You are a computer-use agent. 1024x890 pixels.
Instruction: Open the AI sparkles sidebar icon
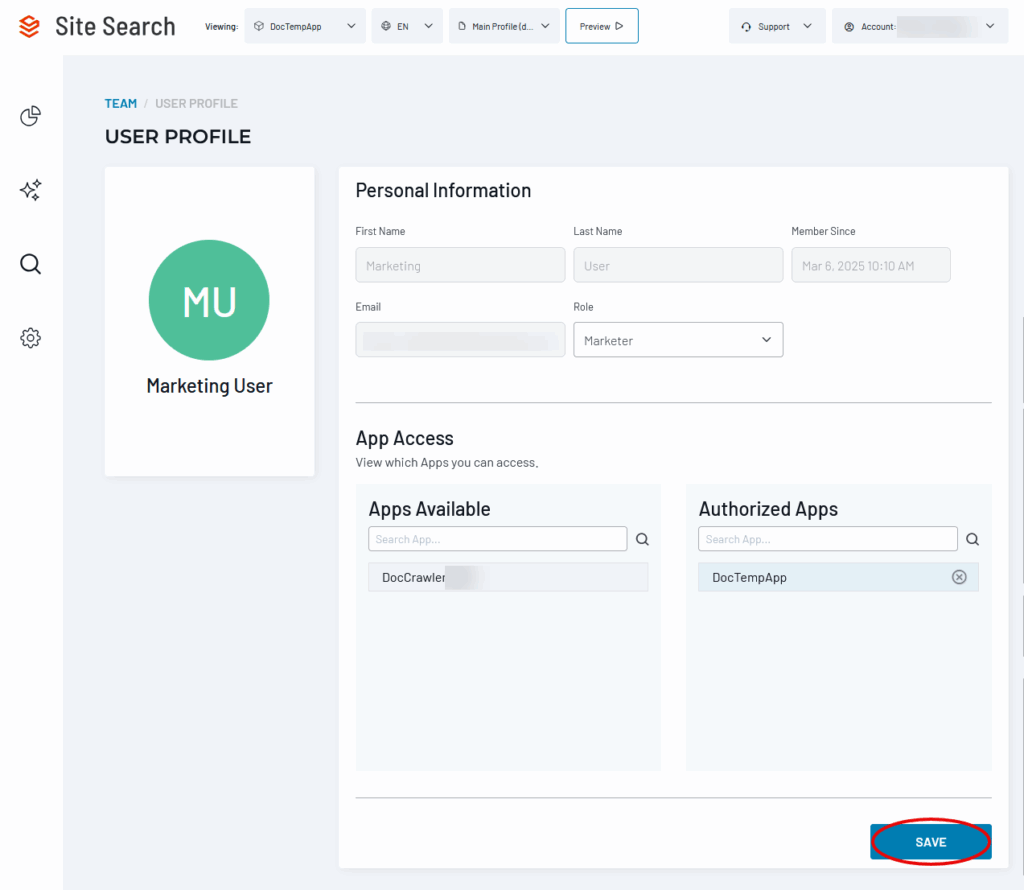[x=31, y=191]
